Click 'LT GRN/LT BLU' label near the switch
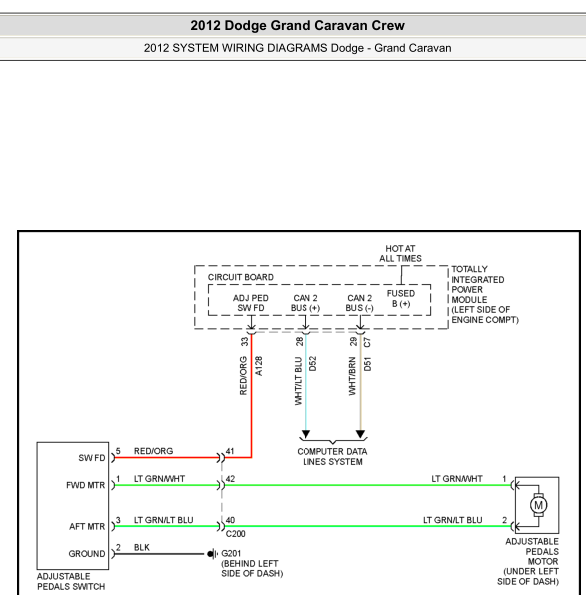The image size is (586, 595). click(164, 520)
